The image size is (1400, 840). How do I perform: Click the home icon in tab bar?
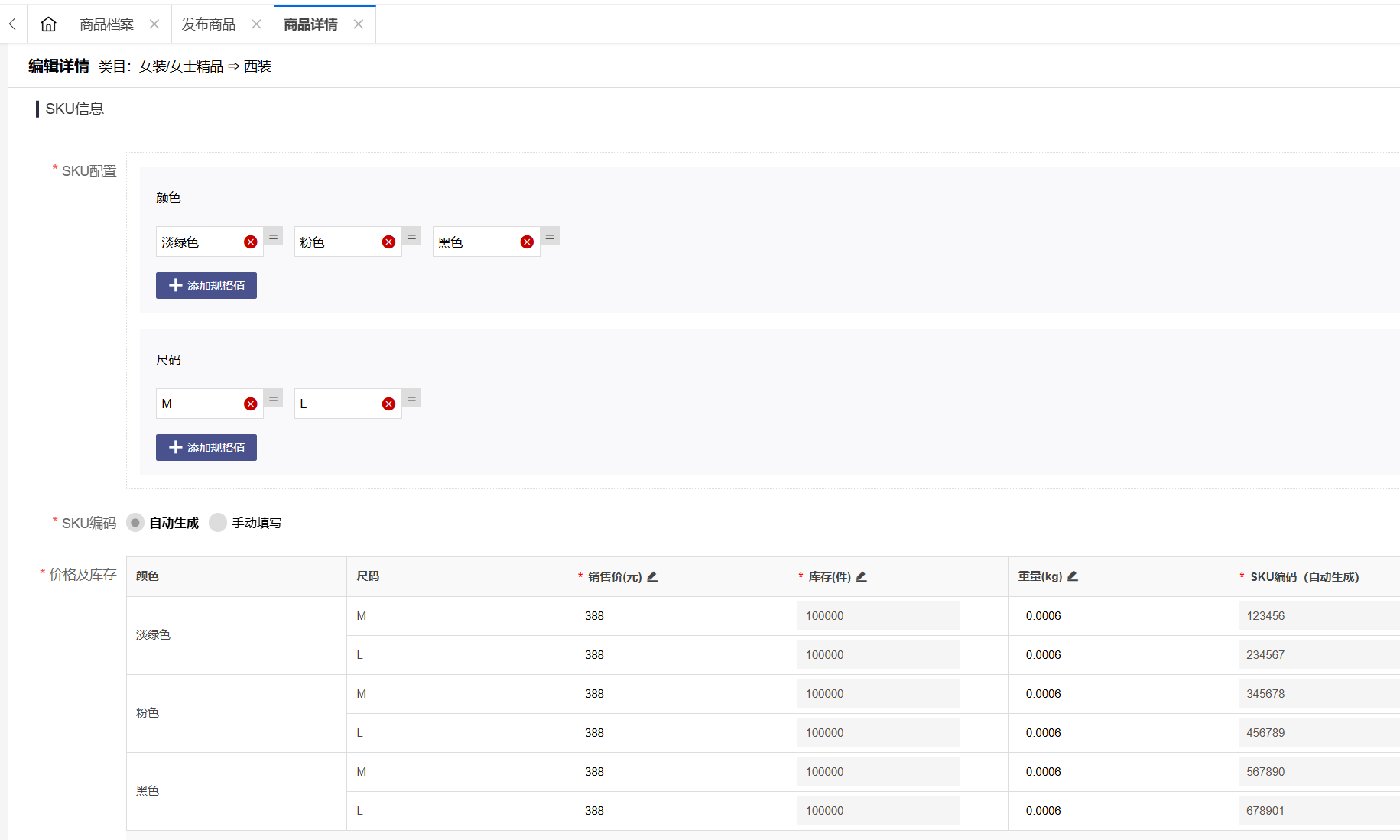(x=48, y=24)
